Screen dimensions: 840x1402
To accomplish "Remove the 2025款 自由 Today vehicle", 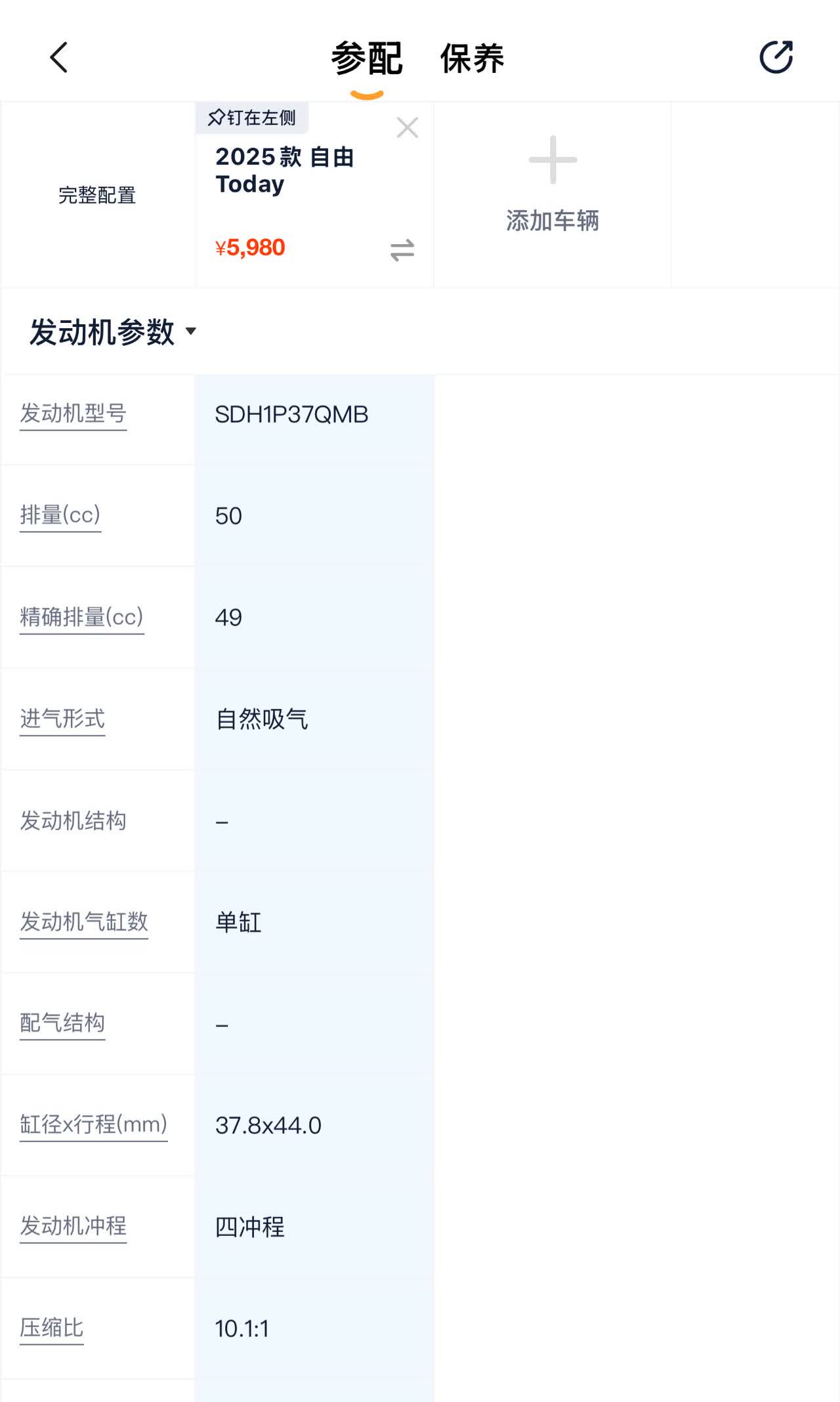I will pos(407,127).
